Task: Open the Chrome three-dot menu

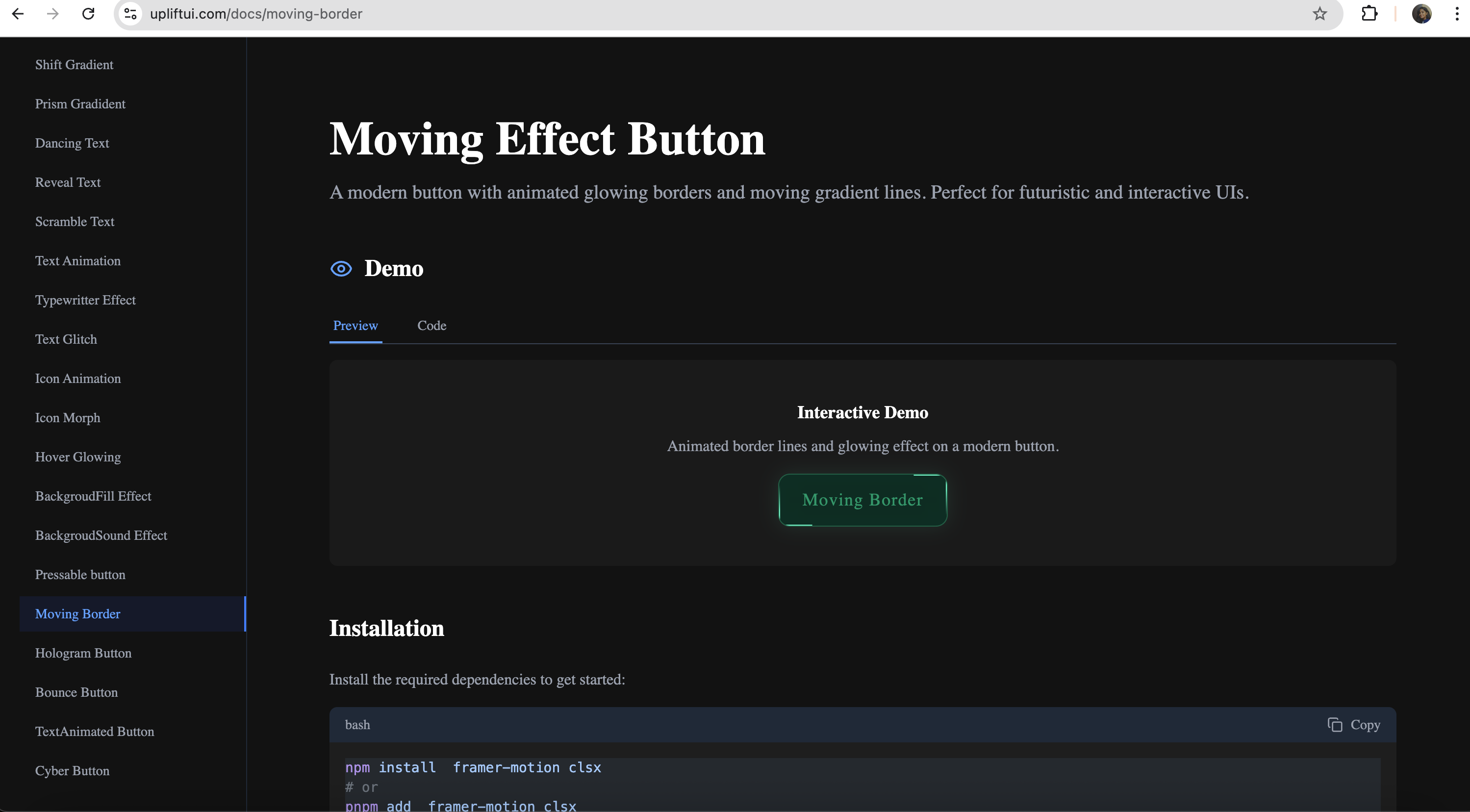Action: 1456,14
